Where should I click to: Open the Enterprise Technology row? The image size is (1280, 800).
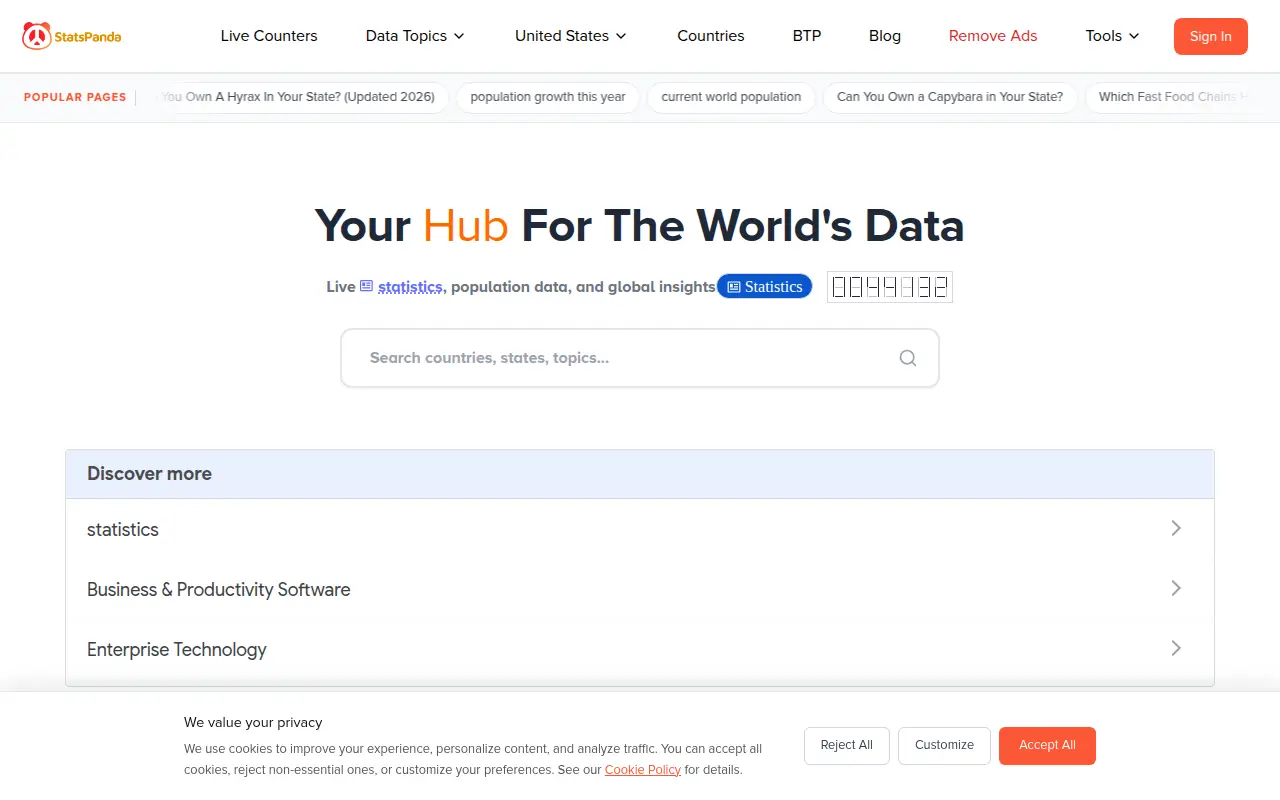tap(640, 649)
